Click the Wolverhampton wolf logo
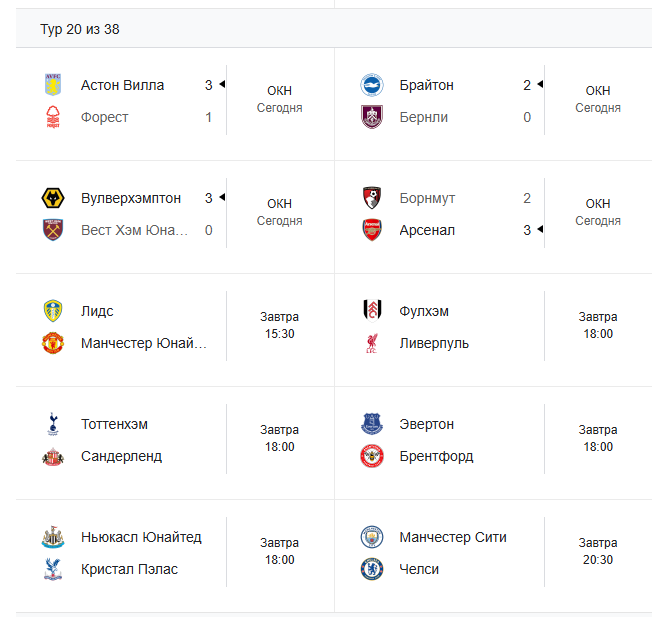The image size is (669, 617). [53, 198]
